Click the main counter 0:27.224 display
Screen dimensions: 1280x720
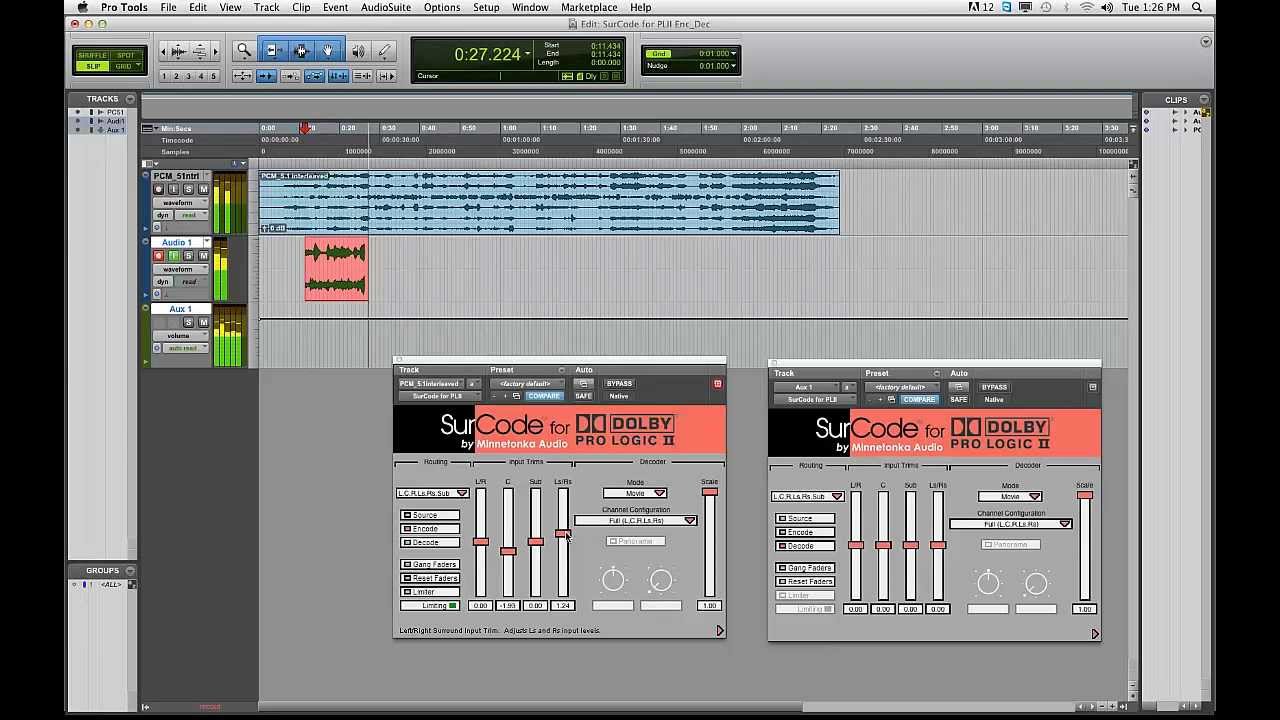pos(488,55)
